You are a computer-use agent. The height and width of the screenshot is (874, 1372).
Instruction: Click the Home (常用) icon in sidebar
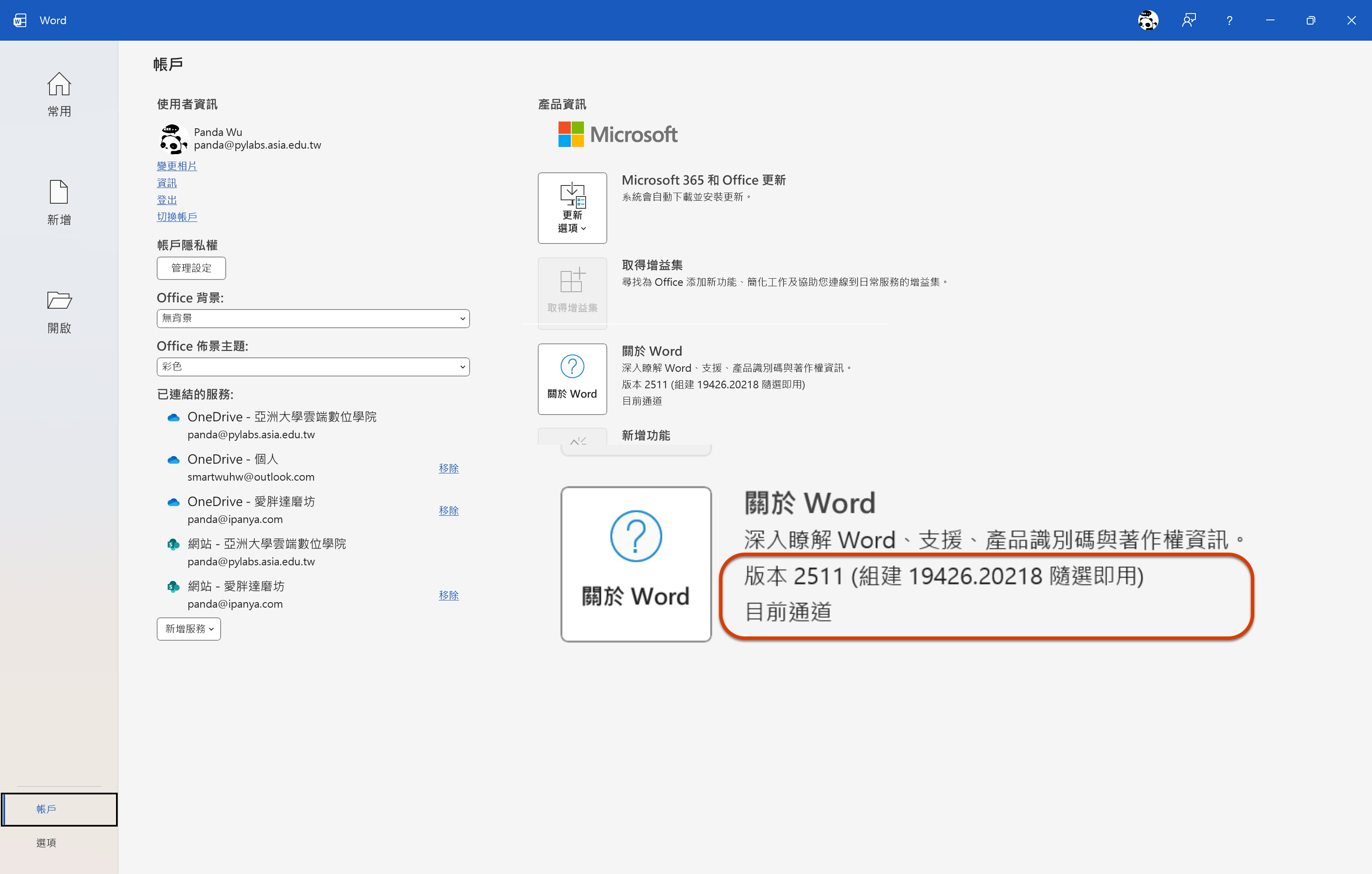[59, 84]
